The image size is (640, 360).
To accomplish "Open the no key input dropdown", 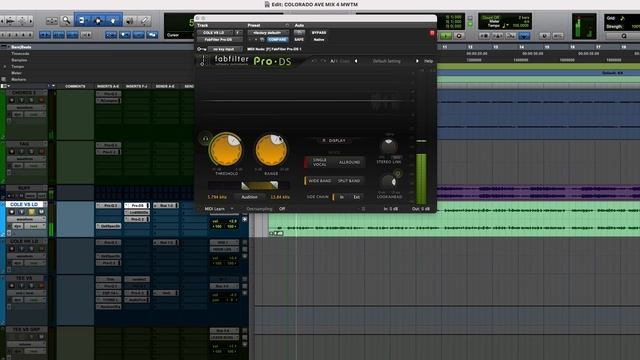I will 225,49.
